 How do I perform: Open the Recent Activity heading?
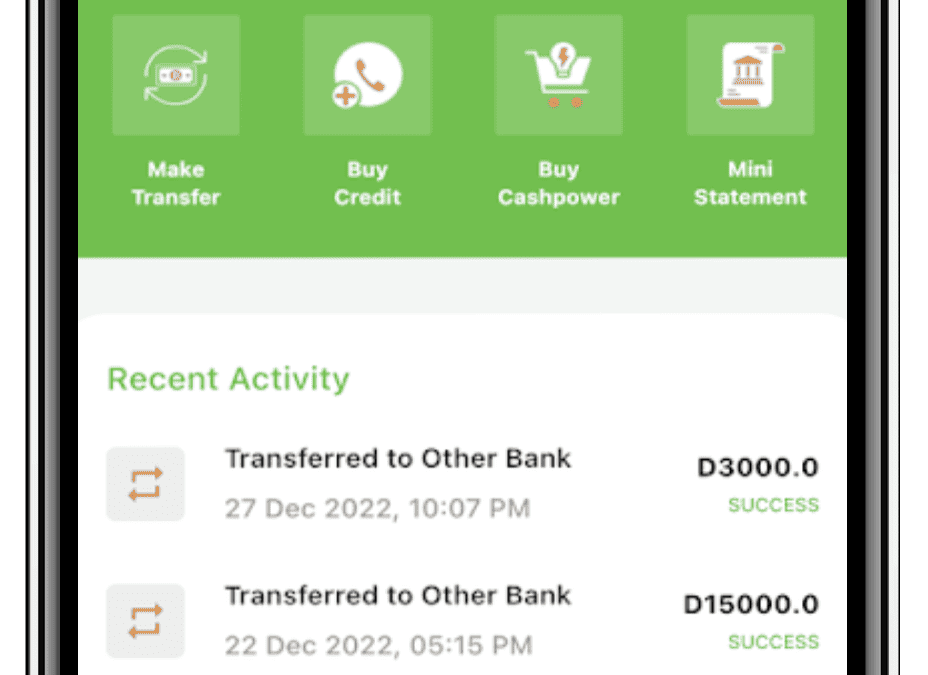228,379
